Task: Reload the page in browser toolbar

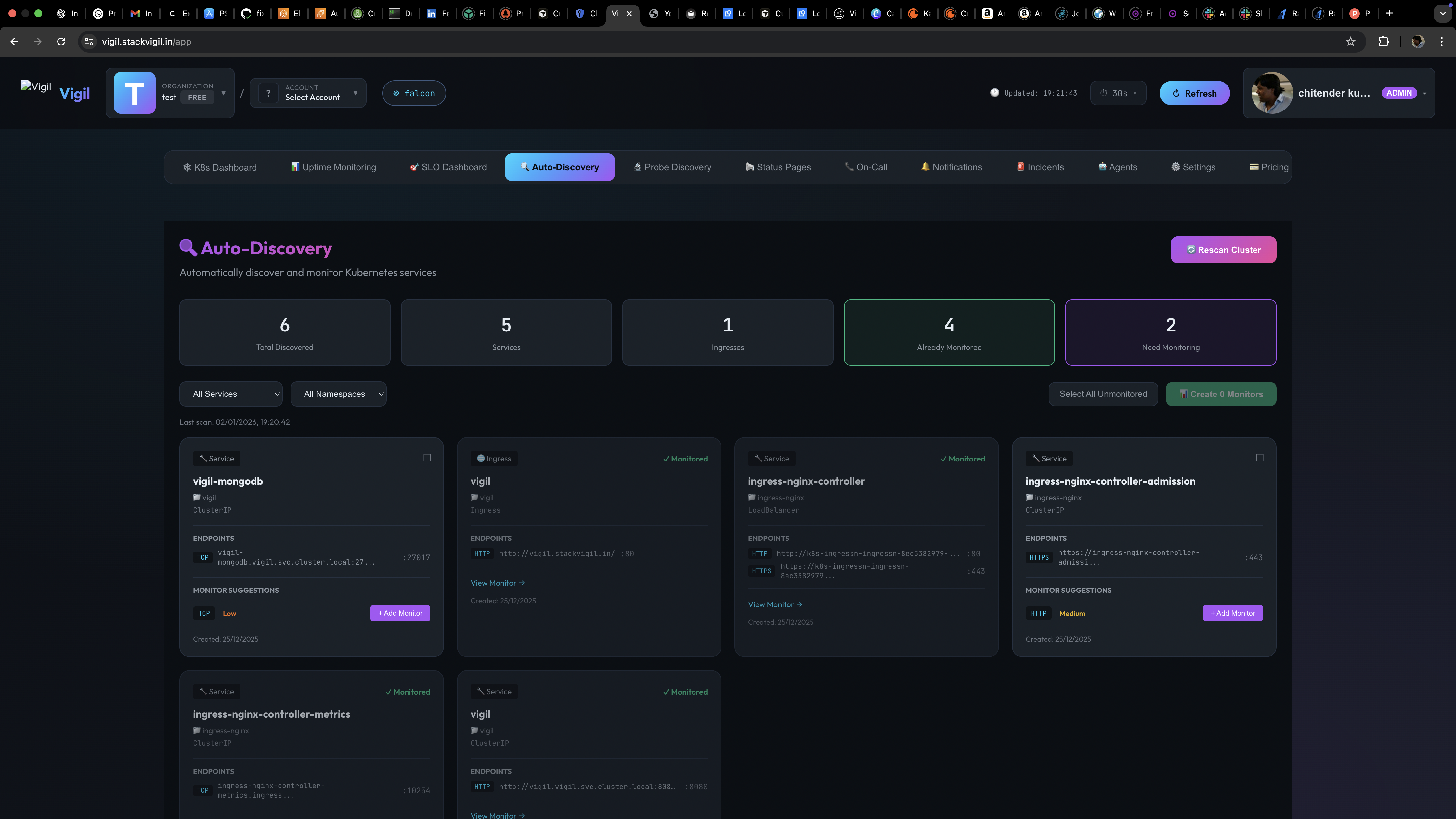Action: pos(61,41)
